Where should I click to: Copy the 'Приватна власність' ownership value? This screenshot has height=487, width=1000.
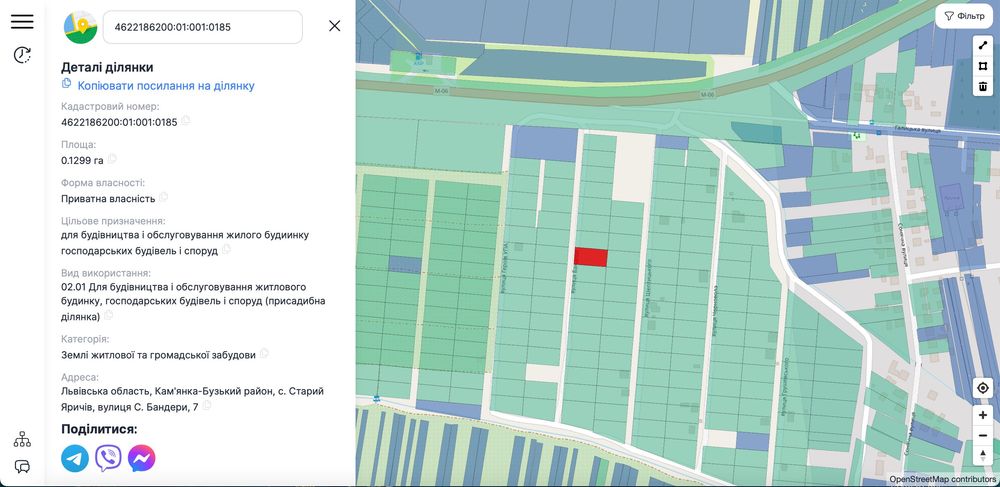[x=164, y=197]
